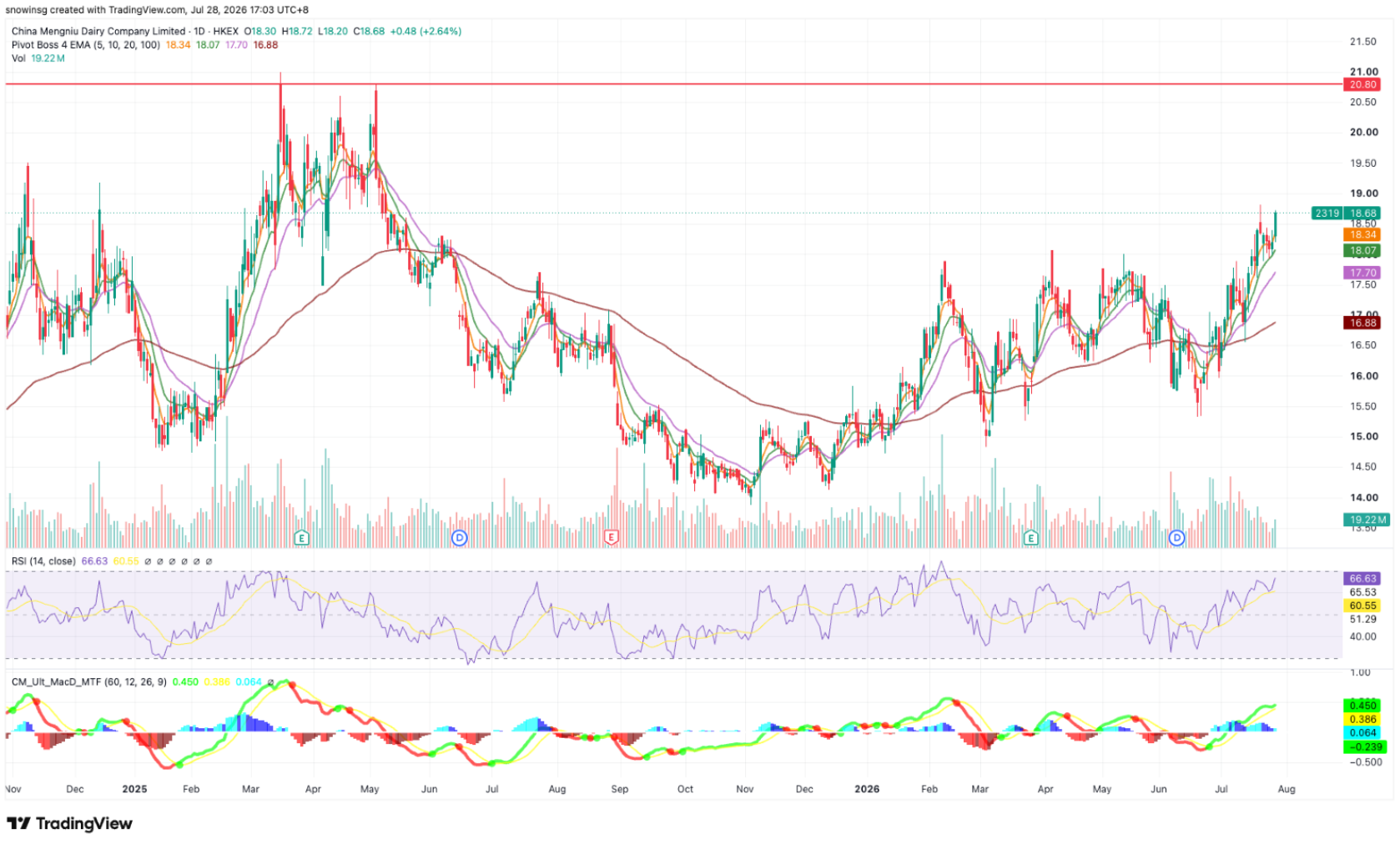Click the green 18.68 last-price axis label
Viewport: 1400px width, 844px height.
pos(1362,214)
